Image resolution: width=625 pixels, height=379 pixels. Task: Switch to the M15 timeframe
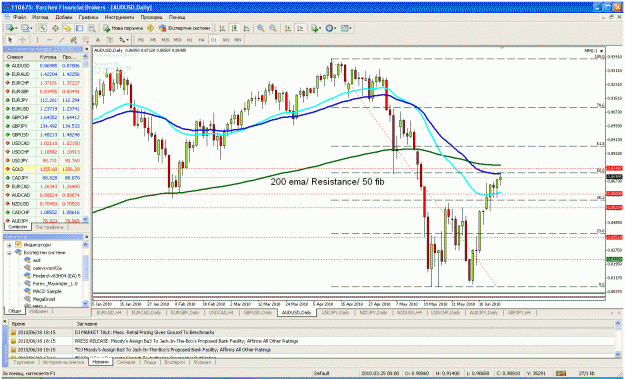[x=165, y=40]
